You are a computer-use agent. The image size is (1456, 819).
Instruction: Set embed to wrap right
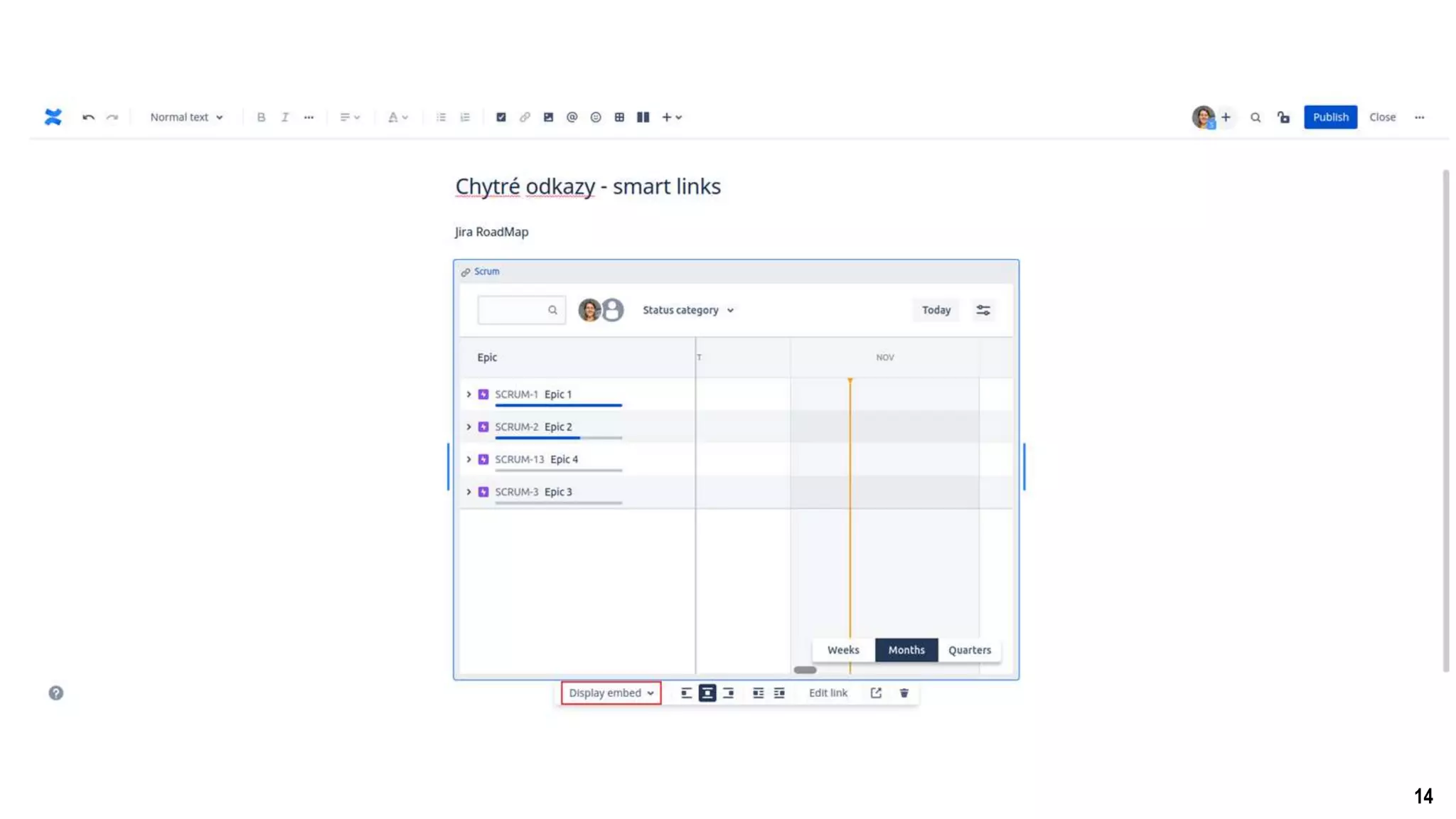coord(779,693)
